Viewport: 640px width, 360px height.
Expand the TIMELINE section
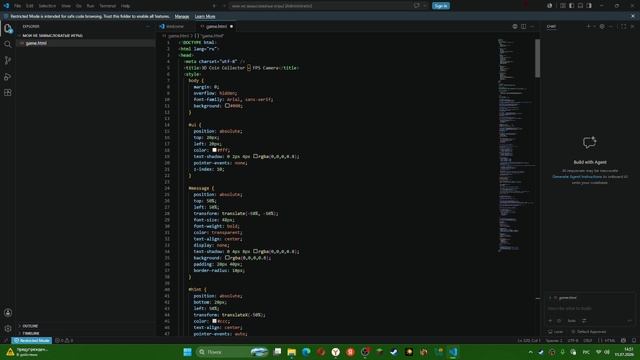86,333
